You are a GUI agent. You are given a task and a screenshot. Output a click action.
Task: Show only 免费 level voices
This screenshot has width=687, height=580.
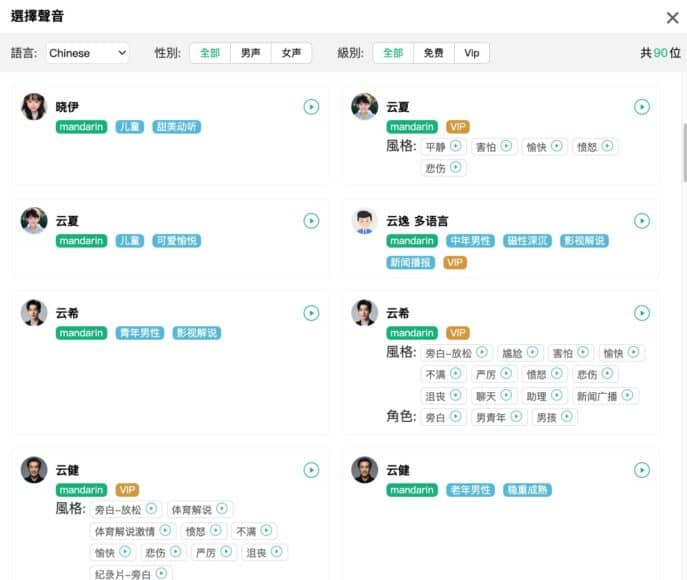[x=433, y=53]
